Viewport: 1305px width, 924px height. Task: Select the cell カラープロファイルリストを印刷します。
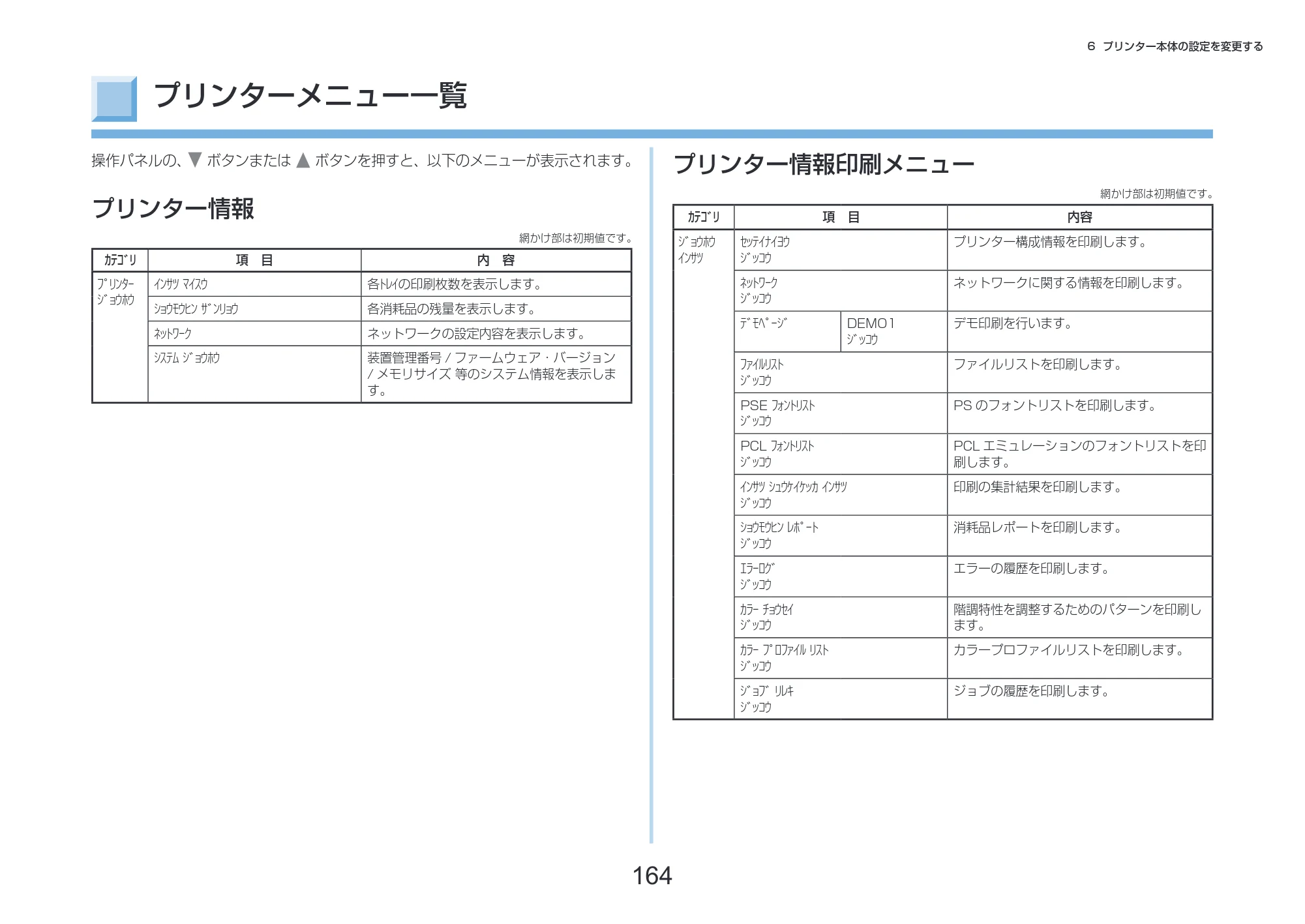[x=1080, y=658]
